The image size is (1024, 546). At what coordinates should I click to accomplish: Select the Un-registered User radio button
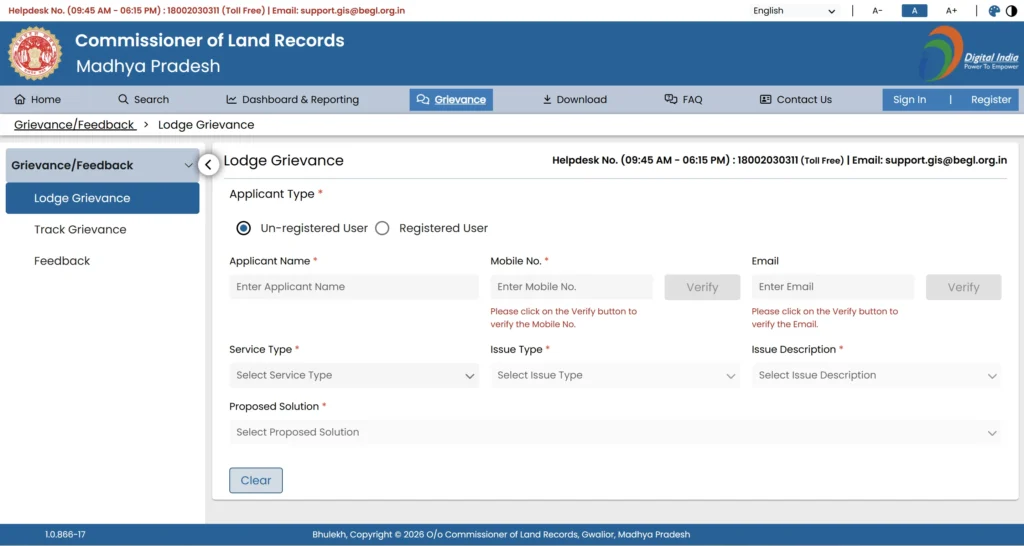click(244, 228)
